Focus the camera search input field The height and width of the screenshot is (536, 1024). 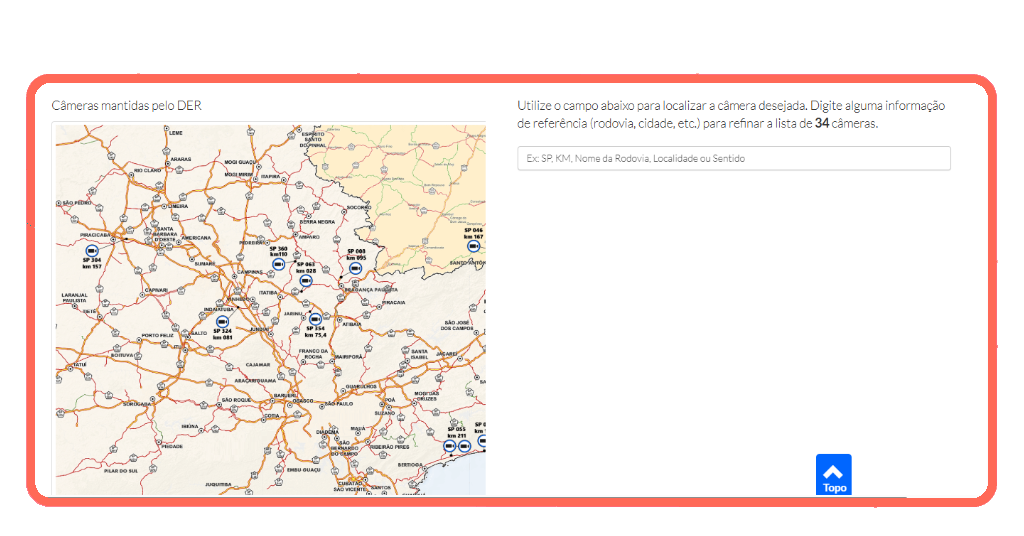734,159
